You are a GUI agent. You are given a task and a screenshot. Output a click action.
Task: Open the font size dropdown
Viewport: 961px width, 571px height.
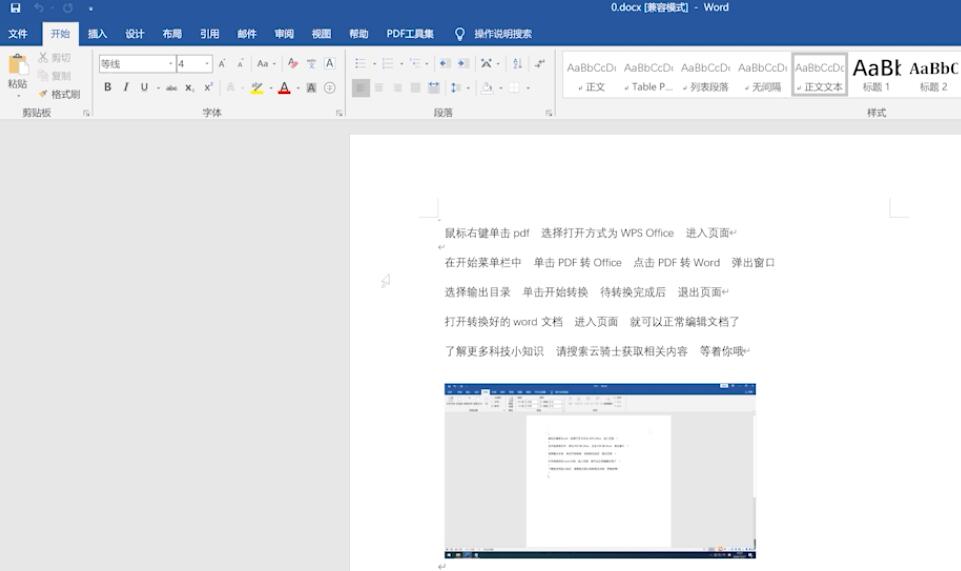pos(207,64)
